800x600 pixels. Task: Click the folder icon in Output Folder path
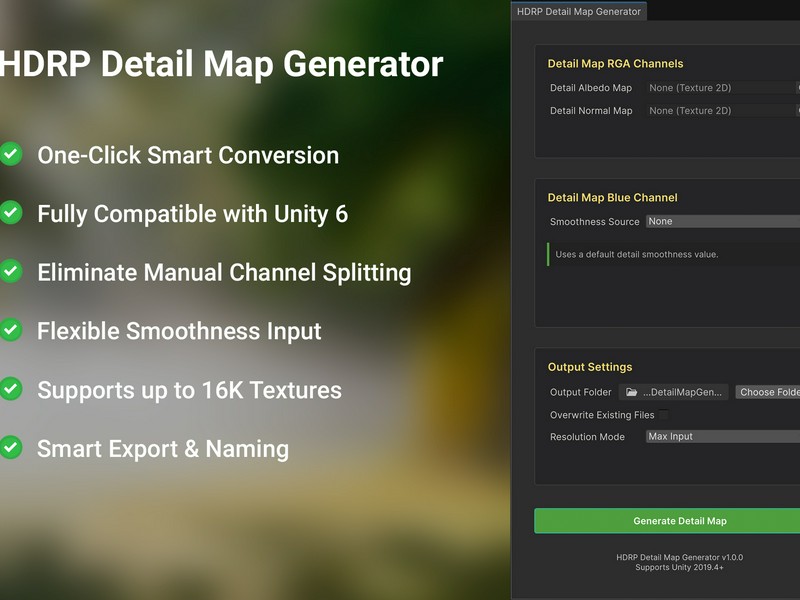[632, 392]
